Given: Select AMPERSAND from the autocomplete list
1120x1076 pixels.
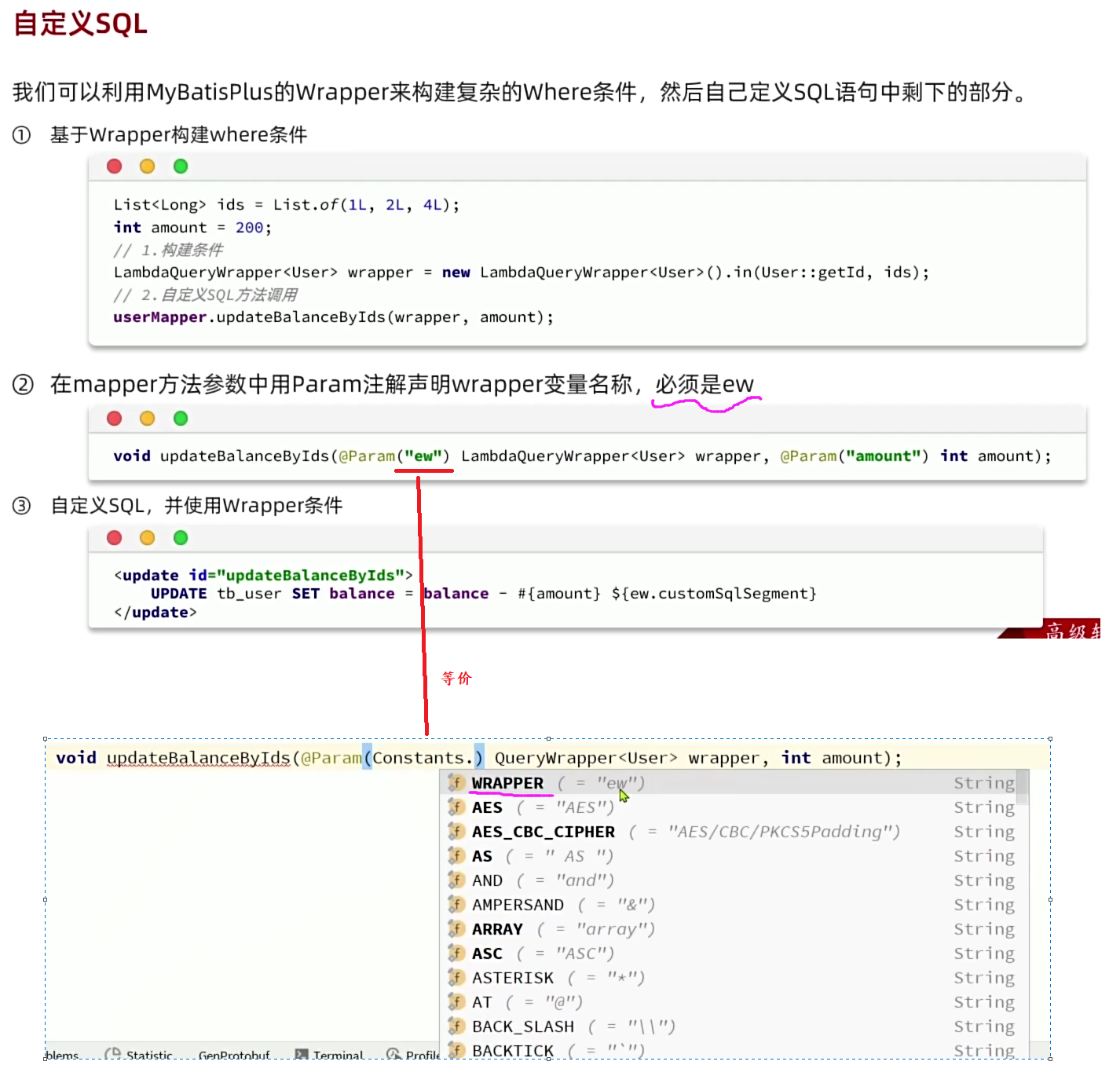Looking at the screenshot, I should pyautogui.click(x=734, y=905).
